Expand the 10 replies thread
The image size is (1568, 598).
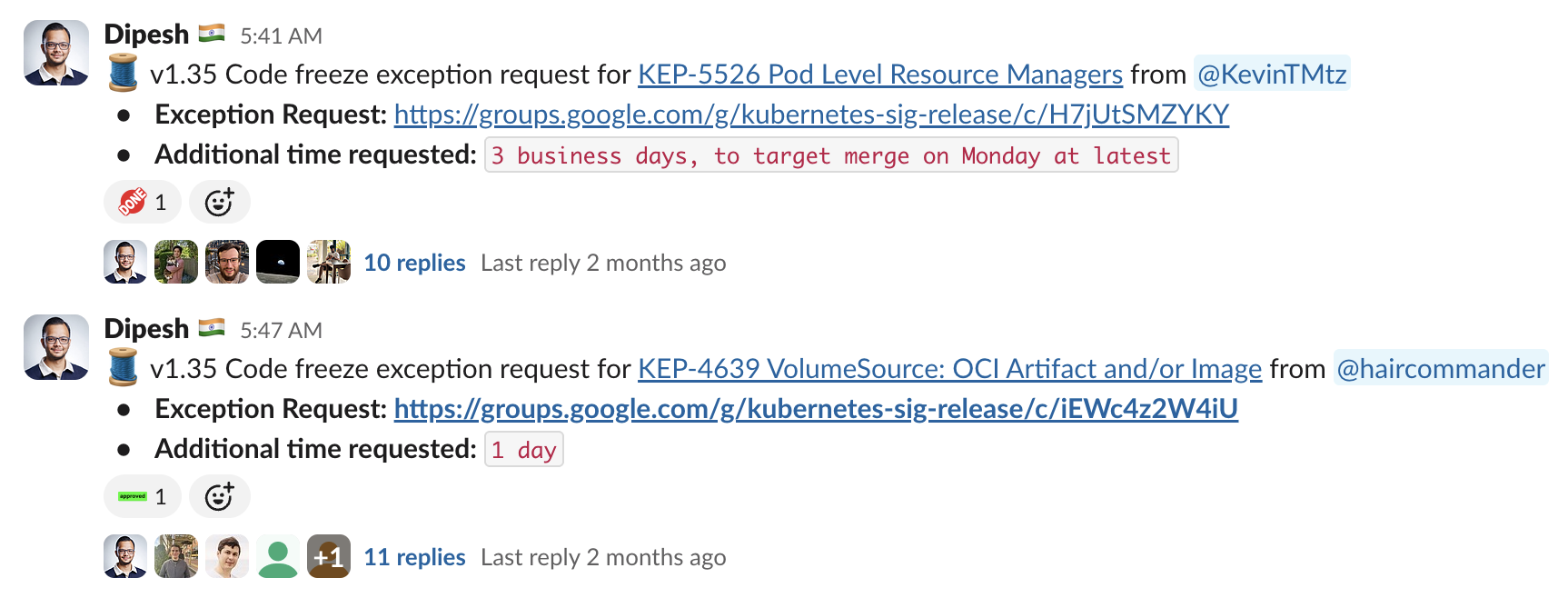click(414, 263)
